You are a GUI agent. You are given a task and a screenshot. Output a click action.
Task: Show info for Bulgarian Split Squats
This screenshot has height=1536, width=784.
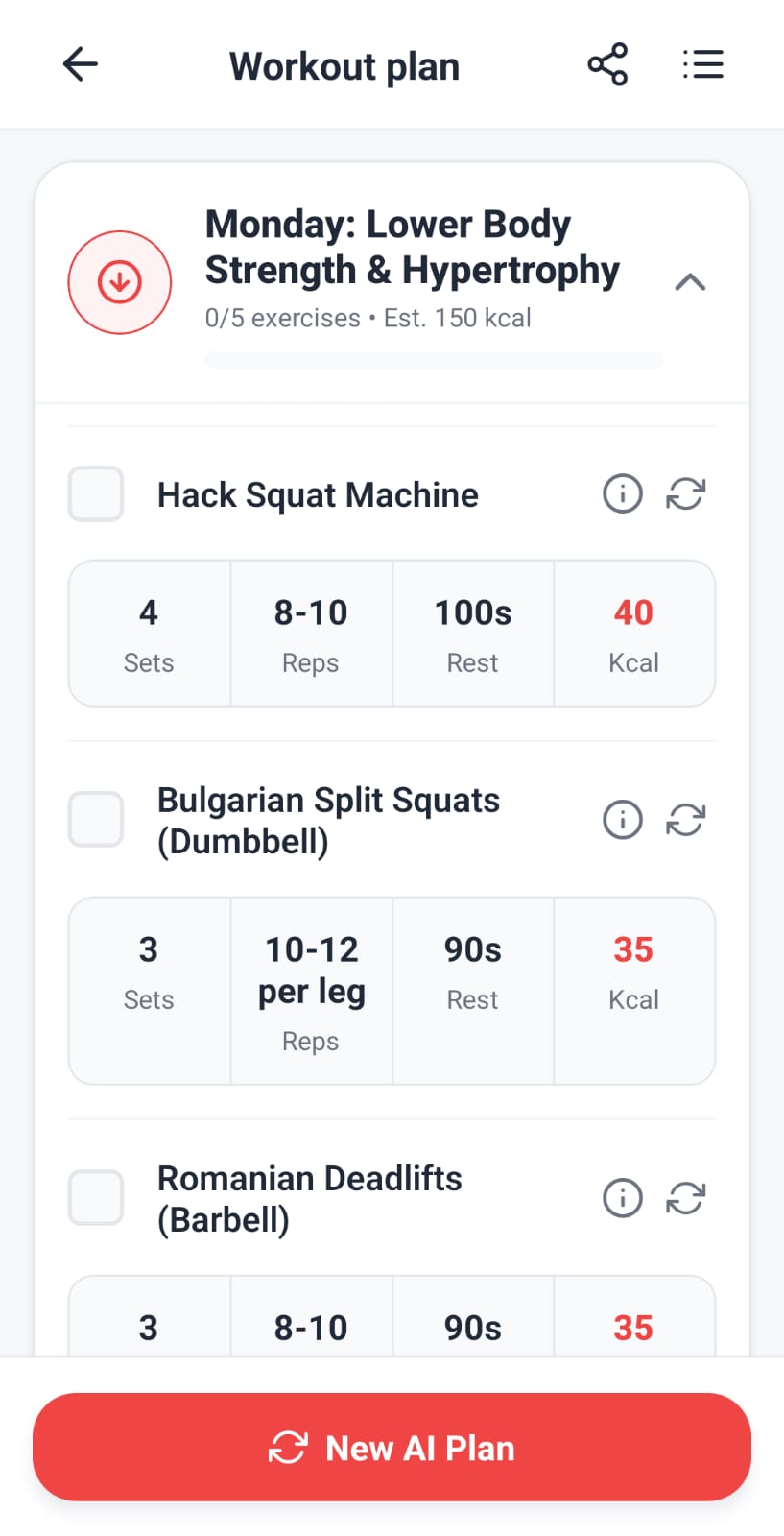pos(623,819)
